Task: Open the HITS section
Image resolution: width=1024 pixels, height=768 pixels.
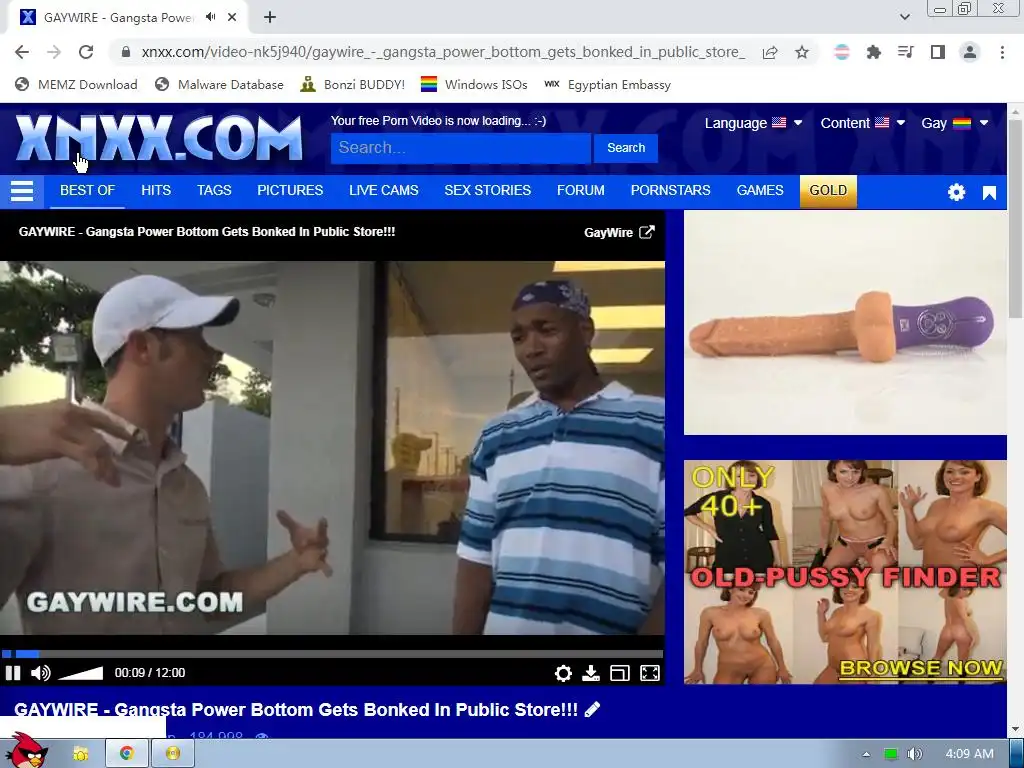Action: point(156,190)
